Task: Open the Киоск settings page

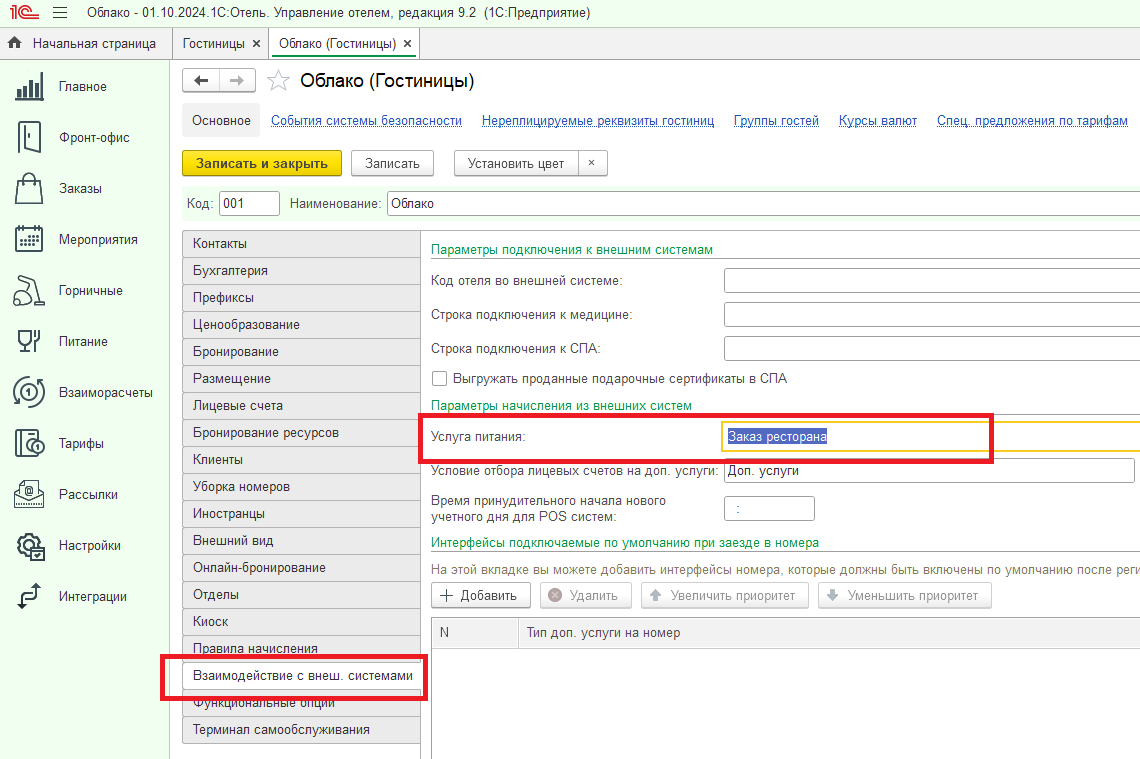Action: [x=301, y=621]
